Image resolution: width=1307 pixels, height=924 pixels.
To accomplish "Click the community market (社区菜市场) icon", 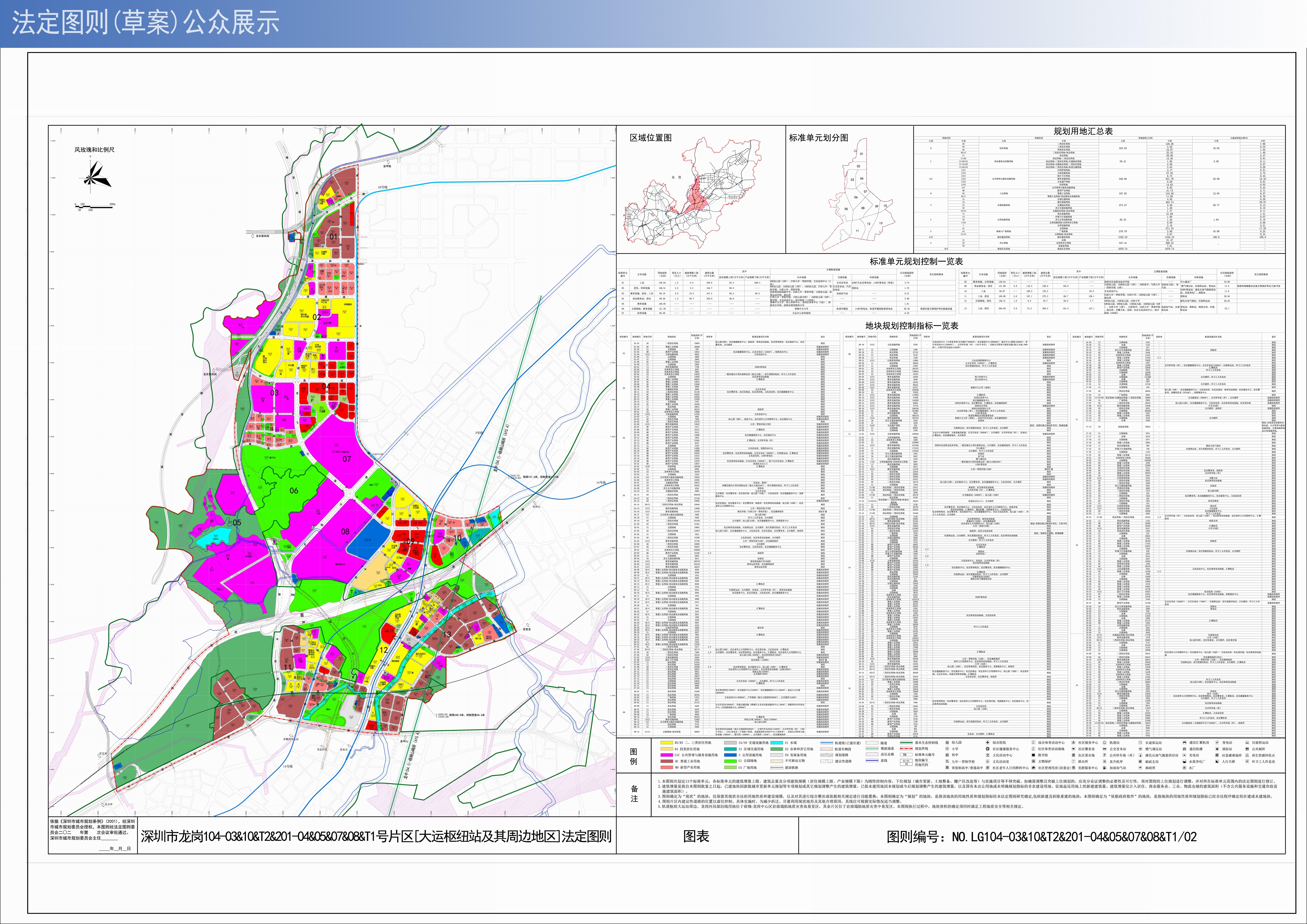I will pos(1074,755).
